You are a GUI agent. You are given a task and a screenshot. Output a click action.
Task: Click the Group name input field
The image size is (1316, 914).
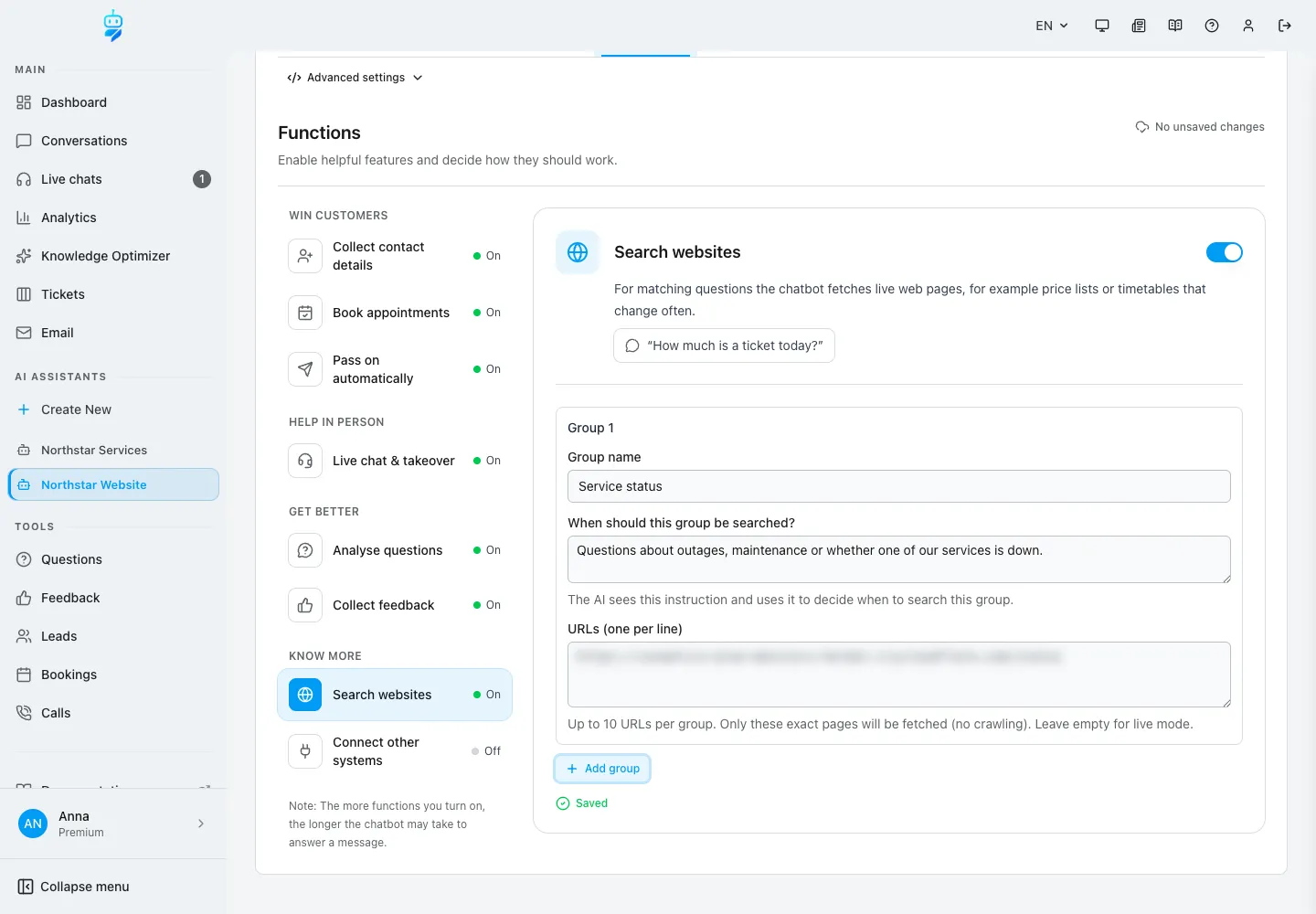tap(899, 486)
